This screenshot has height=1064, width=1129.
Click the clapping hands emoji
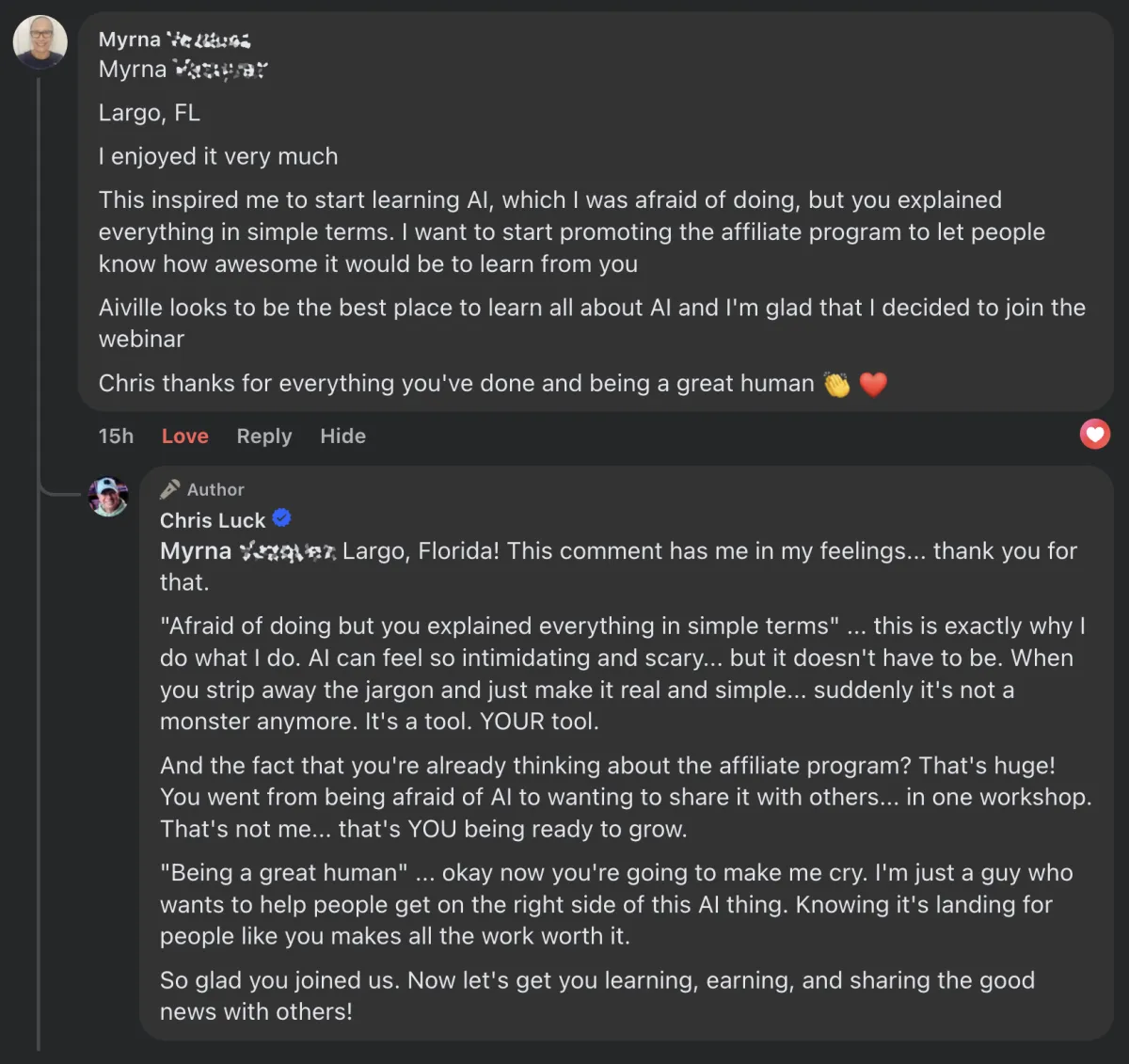836,385
